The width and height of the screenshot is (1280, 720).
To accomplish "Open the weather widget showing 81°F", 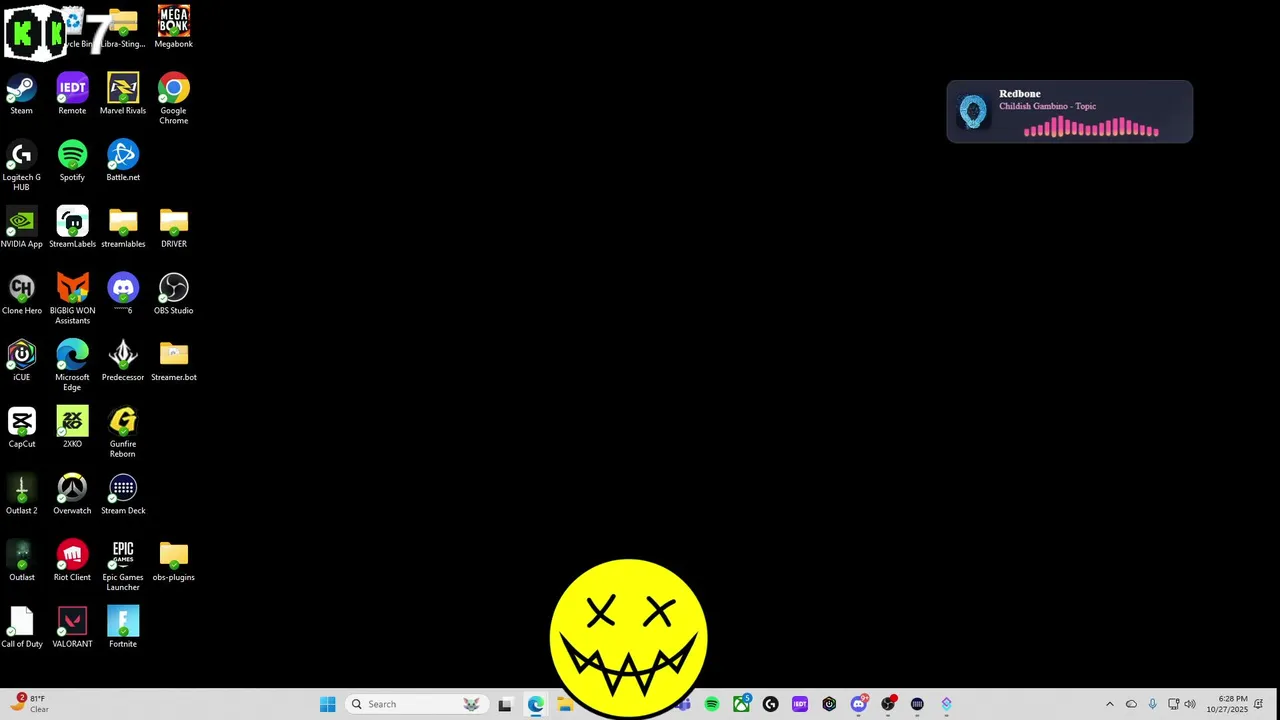I will coord(30,704).
